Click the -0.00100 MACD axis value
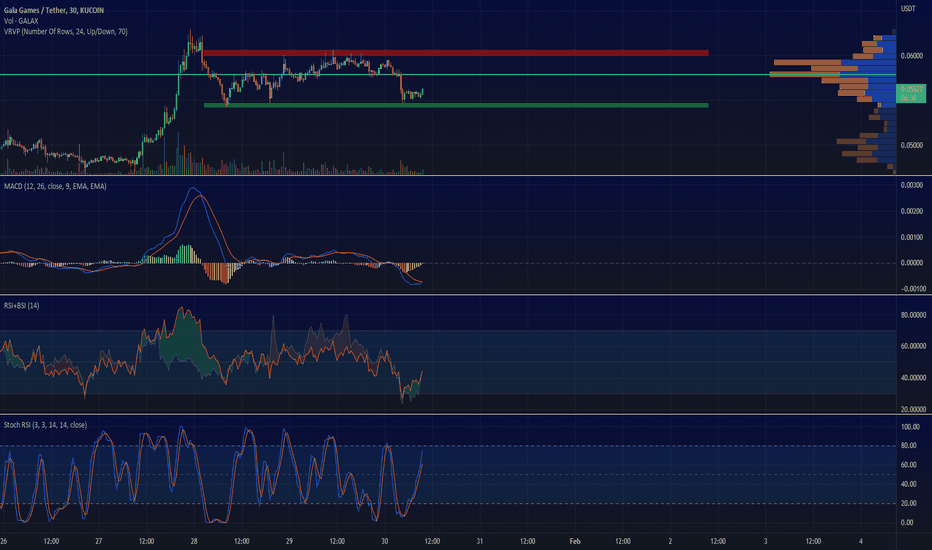This screenshot has height=550, width=932. click(912, 289)
